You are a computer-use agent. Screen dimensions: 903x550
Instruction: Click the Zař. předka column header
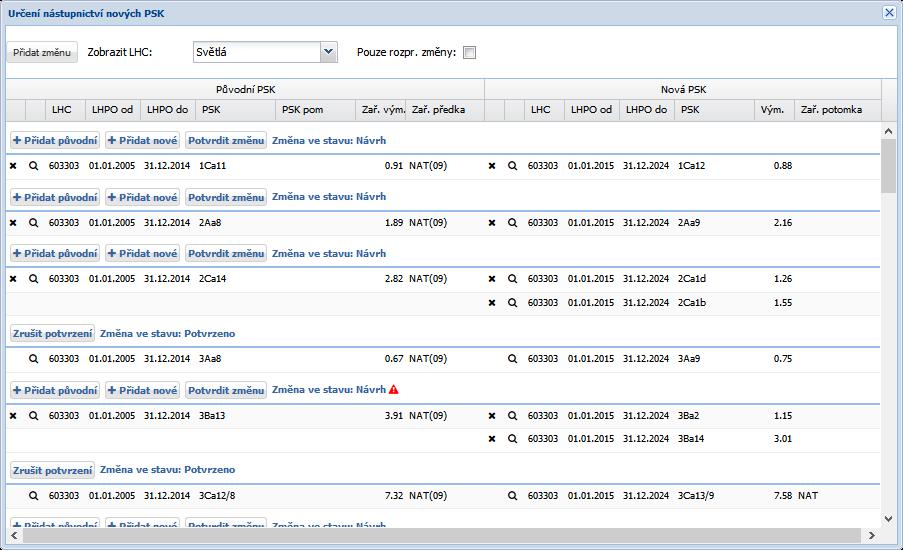point(445,110)
